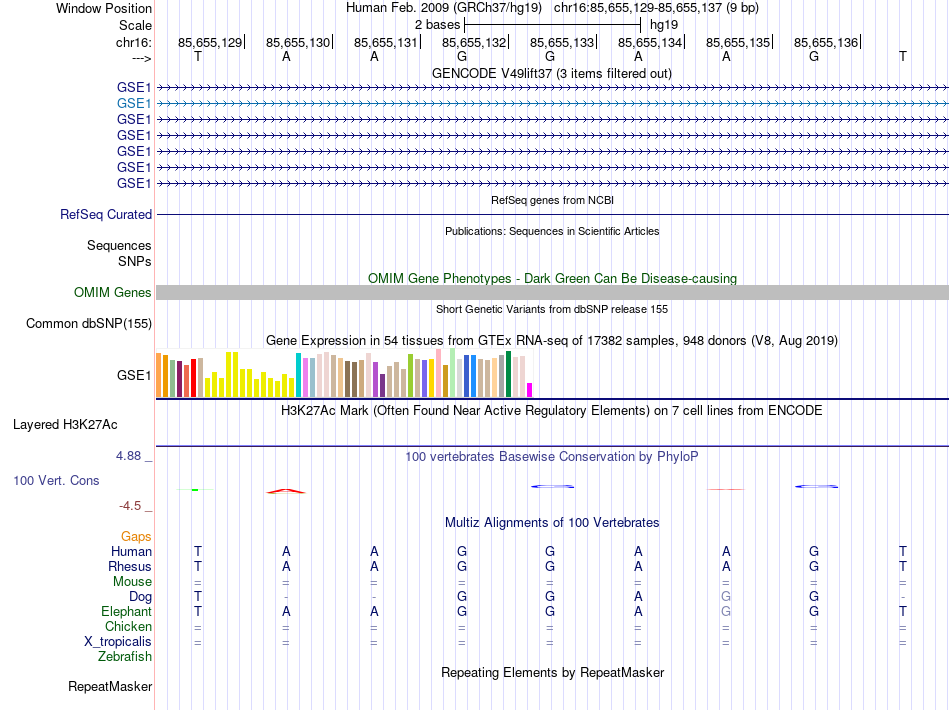
Task: Click the RepeatMasker track label
Action: [x=110, y=687]
